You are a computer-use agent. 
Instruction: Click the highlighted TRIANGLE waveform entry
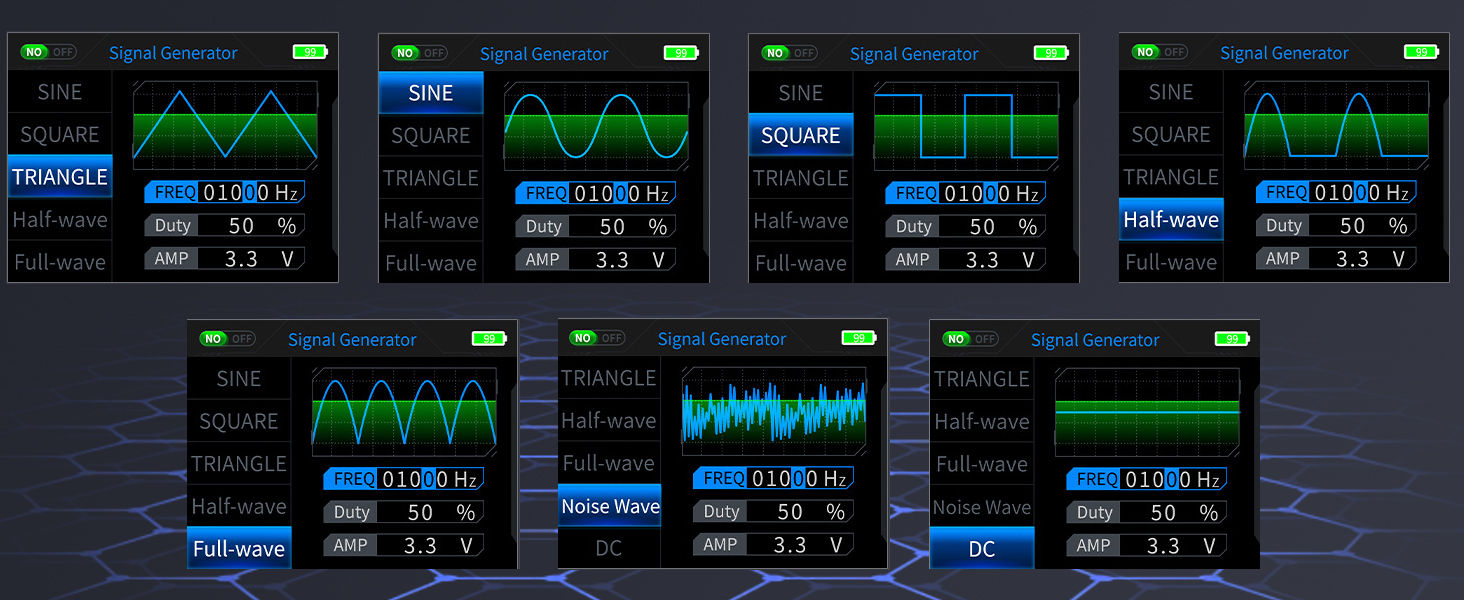pyautogui.click(x=60, y=177)
